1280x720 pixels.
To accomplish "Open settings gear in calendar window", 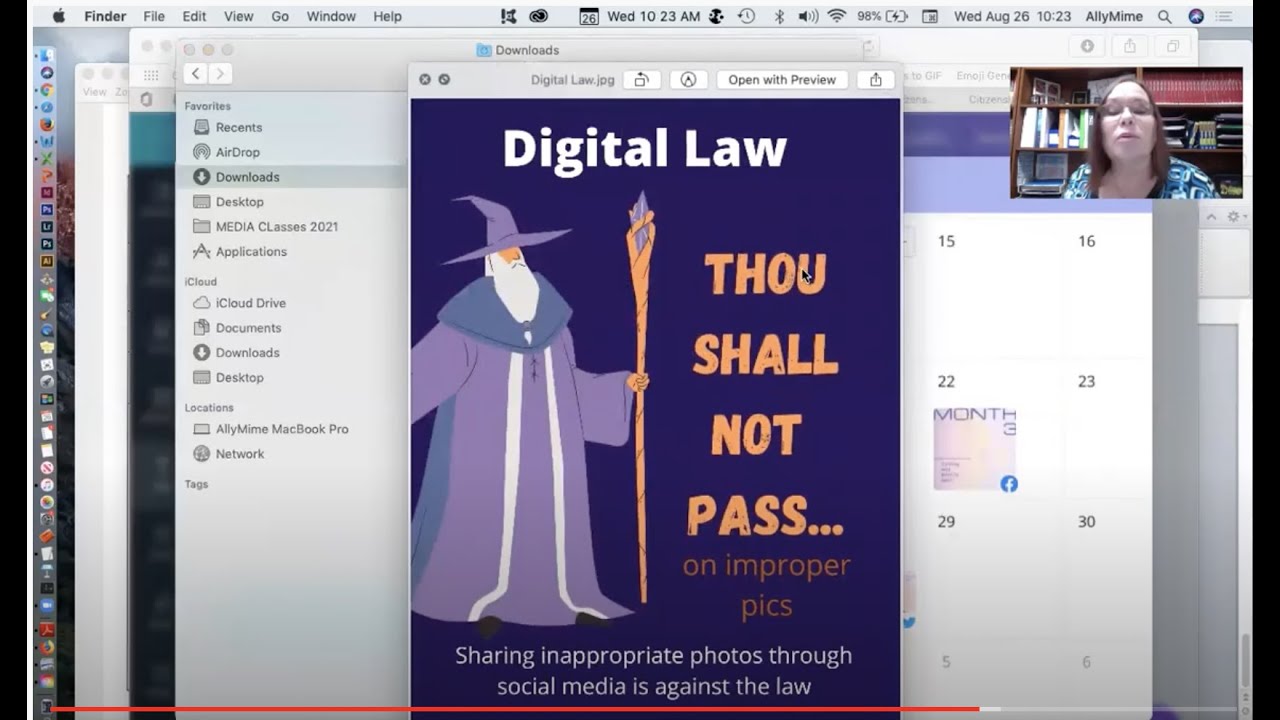I will [1234, 216].
